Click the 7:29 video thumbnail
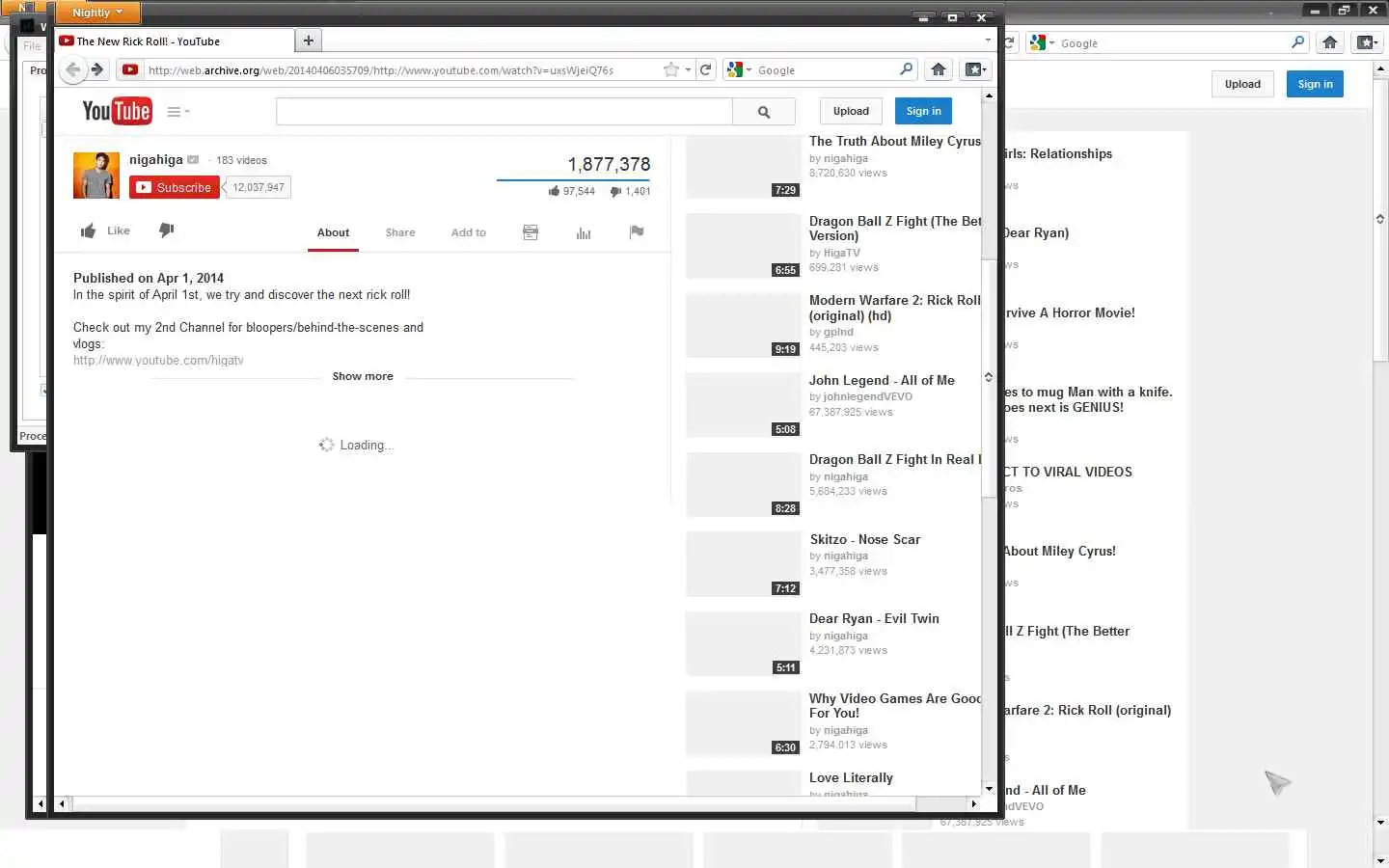Viewport: 1389px width, 868px height. coord(743,166)
